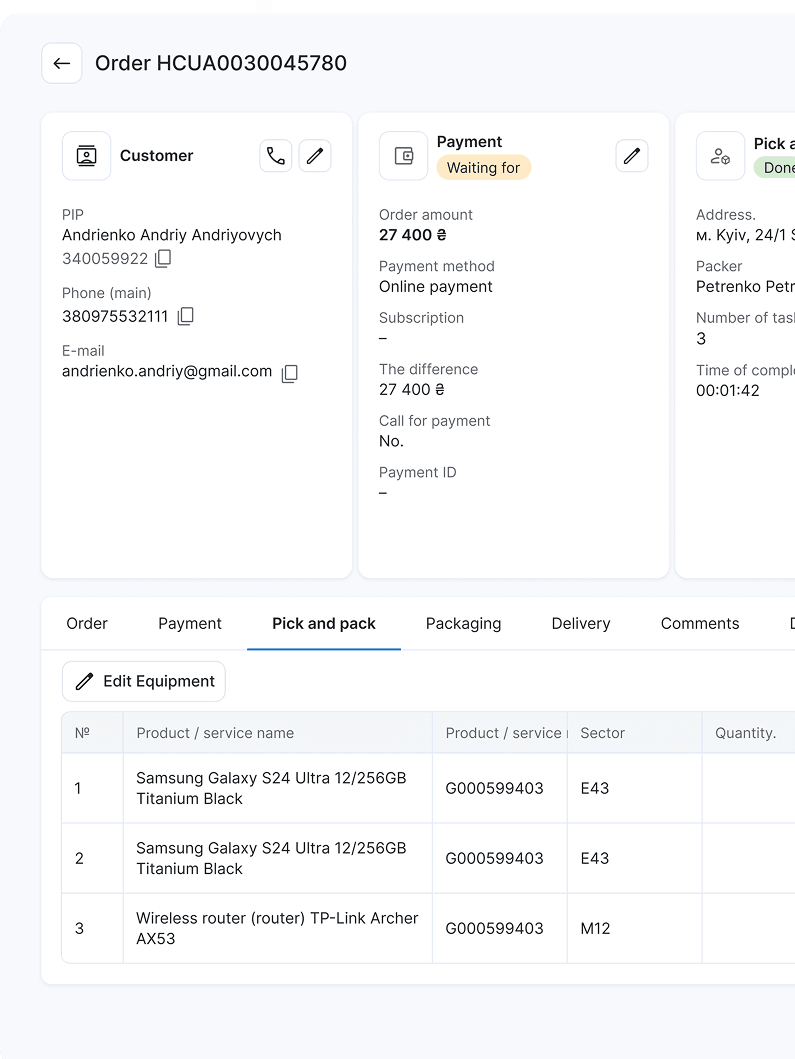Click packer name Petrenko

[745, 286]
